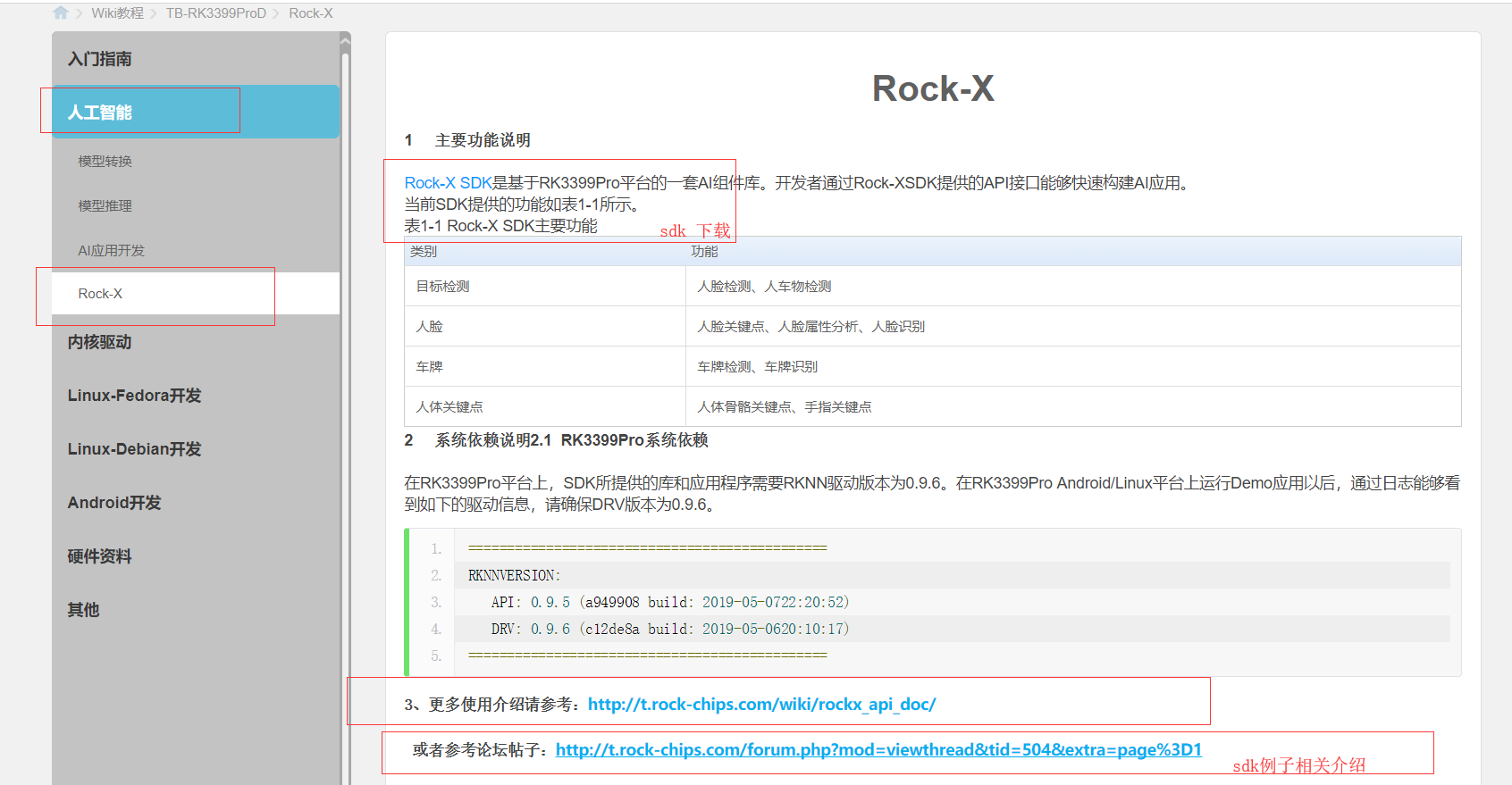
Task: Click 人体骨骼关键点、手指关键点 cell
Action: 1073,407
